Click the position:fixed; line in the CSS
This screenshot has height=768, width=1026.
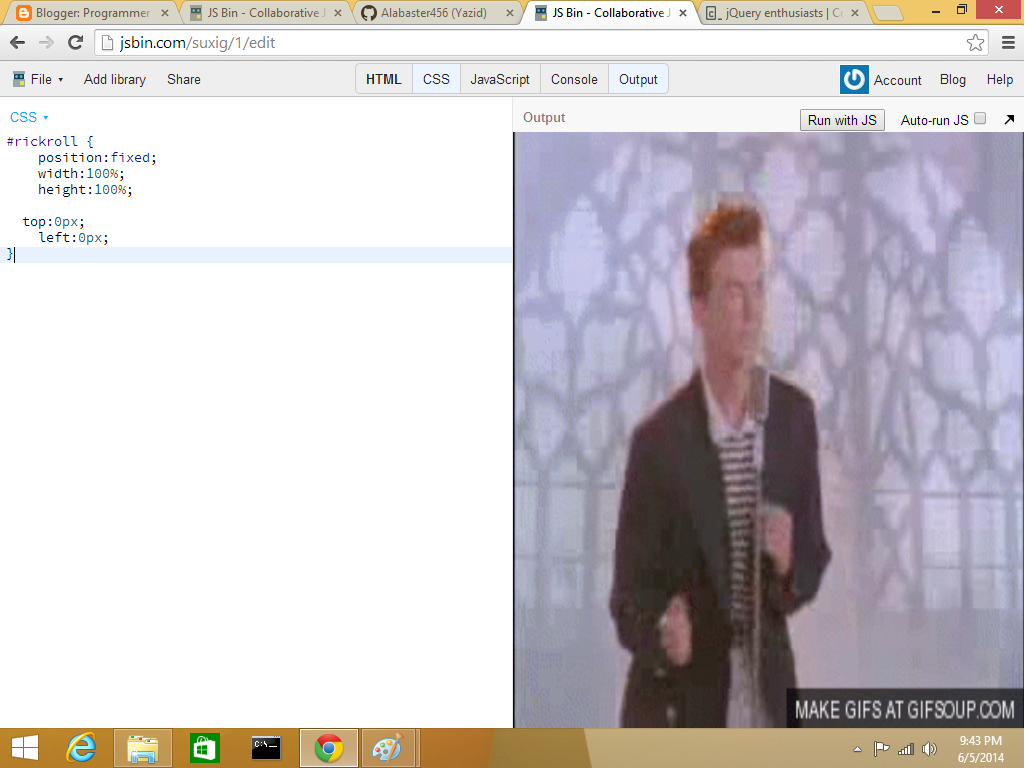[x=97, y=158]
